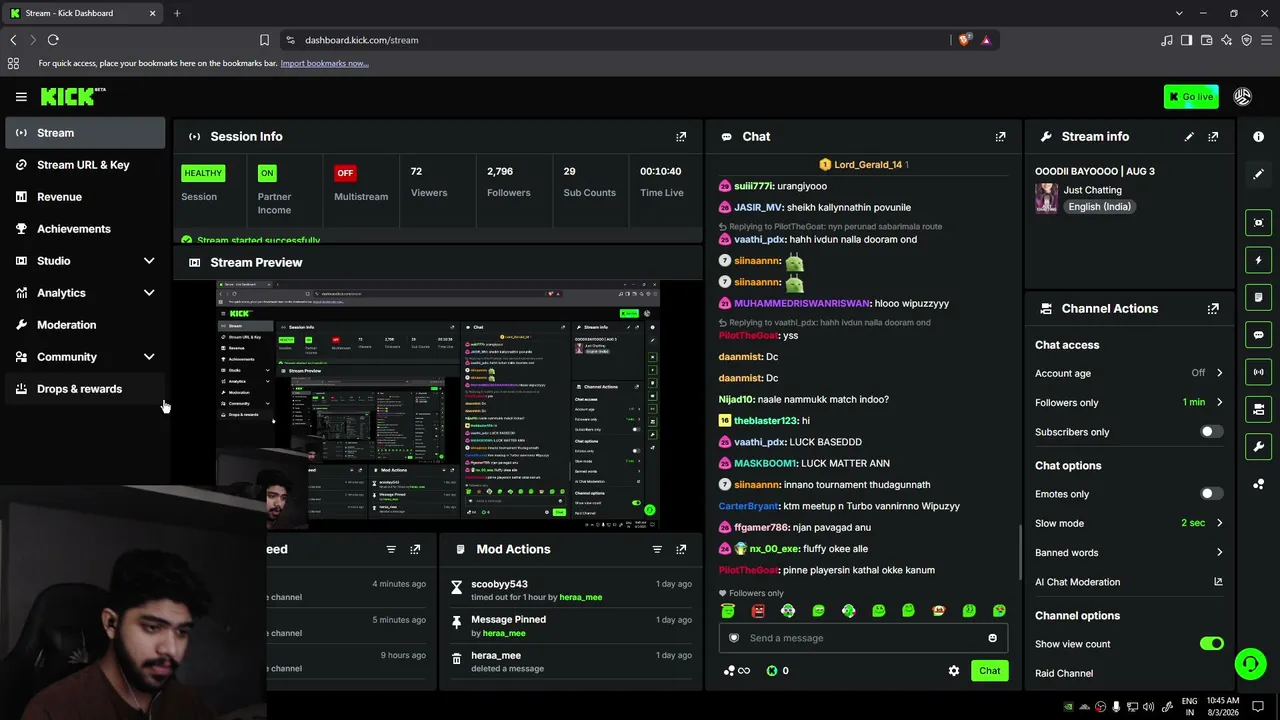Edit stream info with the pencil icon
This screenshot has height=720, width=1280.
click(x=1189, y=137)
